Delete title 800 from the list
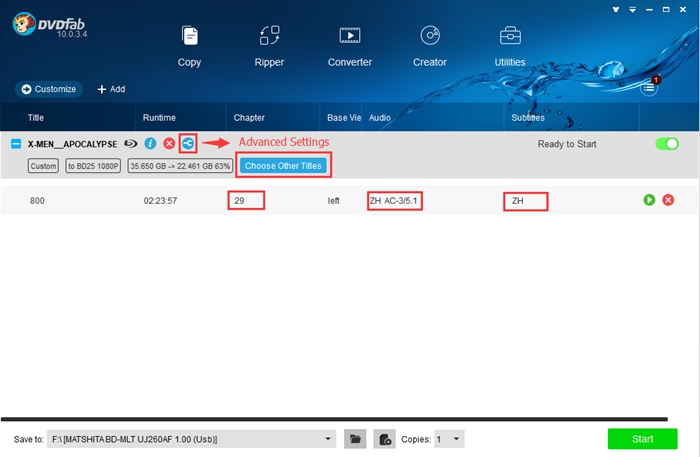Viewport: 700px width, 457px height. pos(668,200)
